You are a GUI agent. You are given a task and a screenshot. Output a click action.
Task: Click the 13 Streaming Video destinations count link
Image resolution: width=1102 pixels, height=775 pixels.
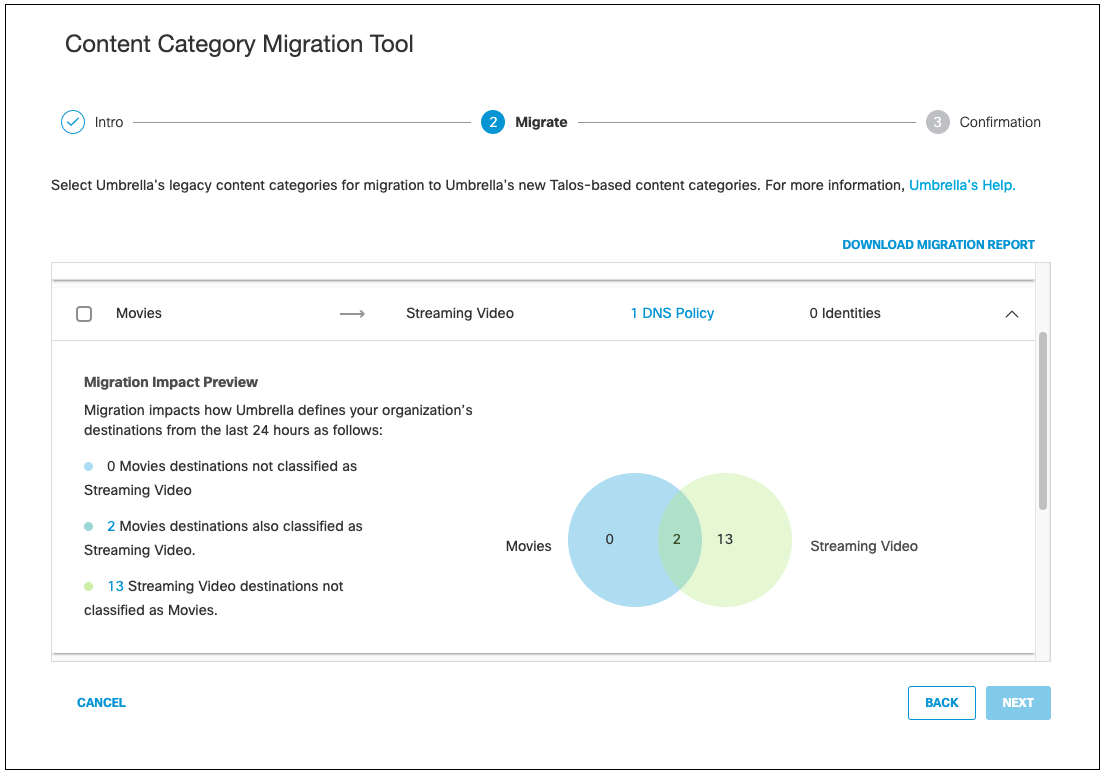click(x=115, y=586)
